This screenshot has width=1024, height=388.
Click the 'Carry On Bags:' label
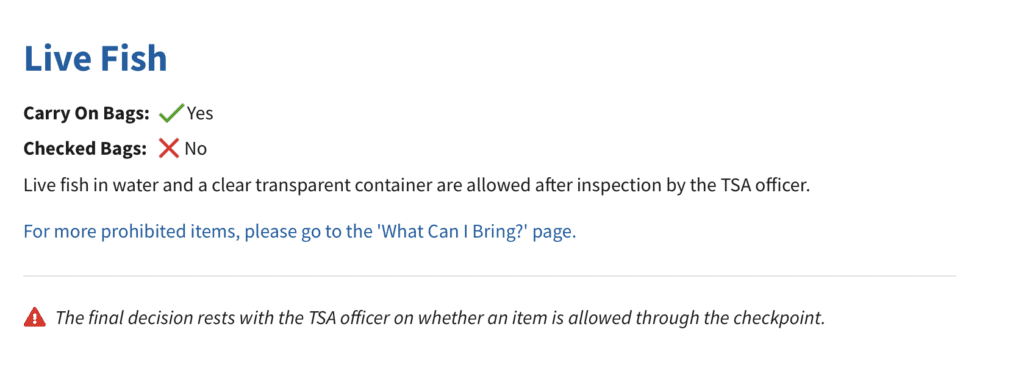87,114
